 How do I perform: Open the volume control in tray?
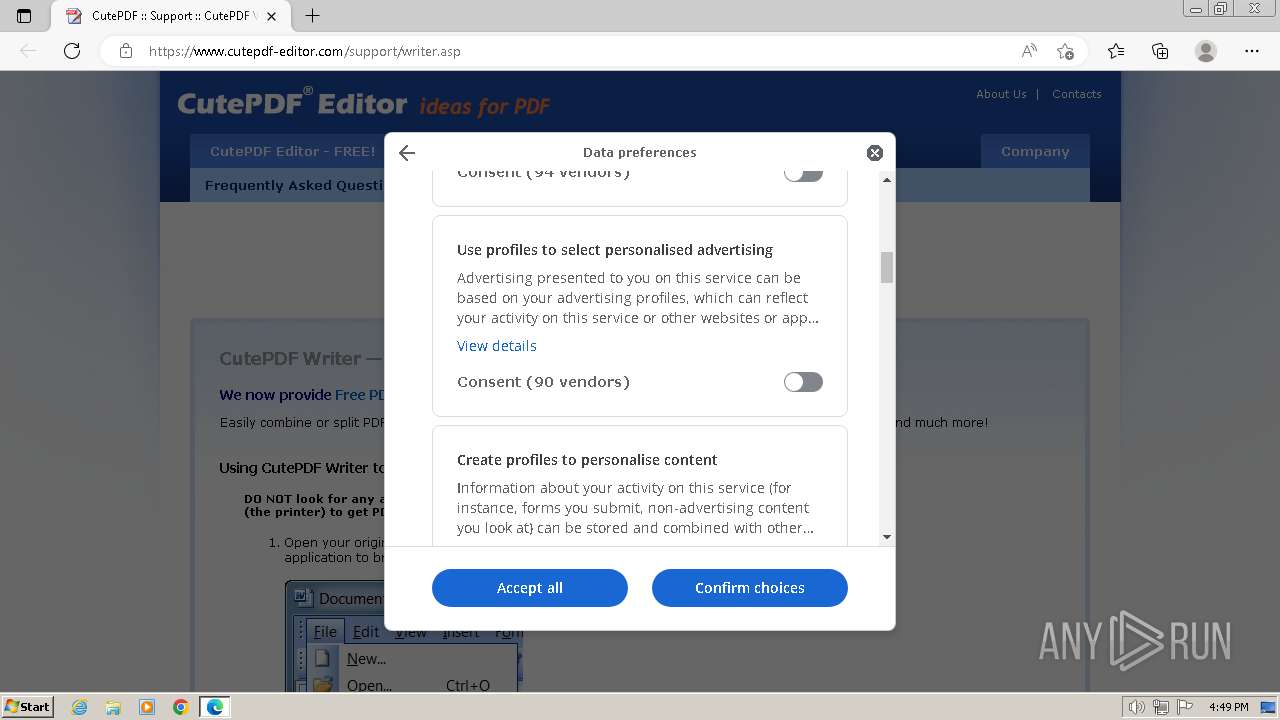pos(1137,707)
